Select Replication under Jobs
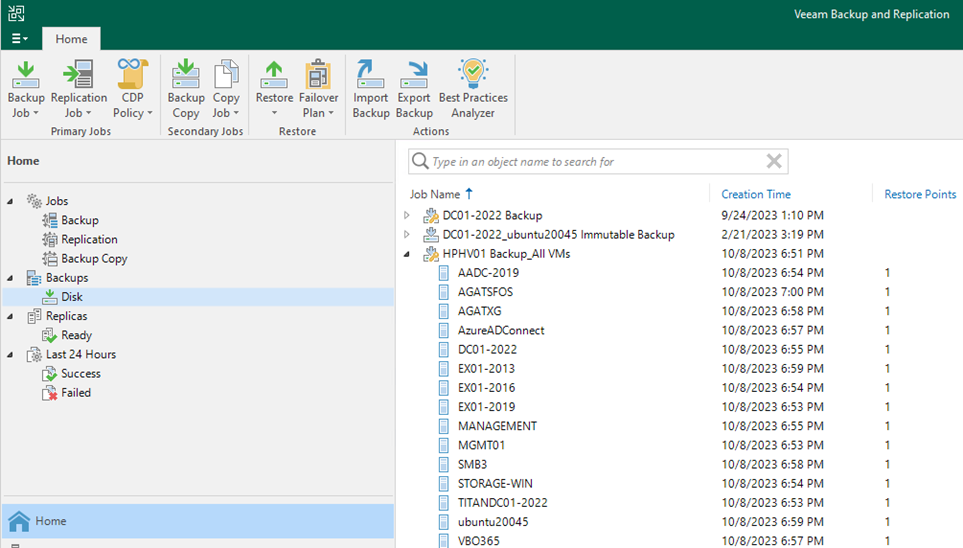 89,239
